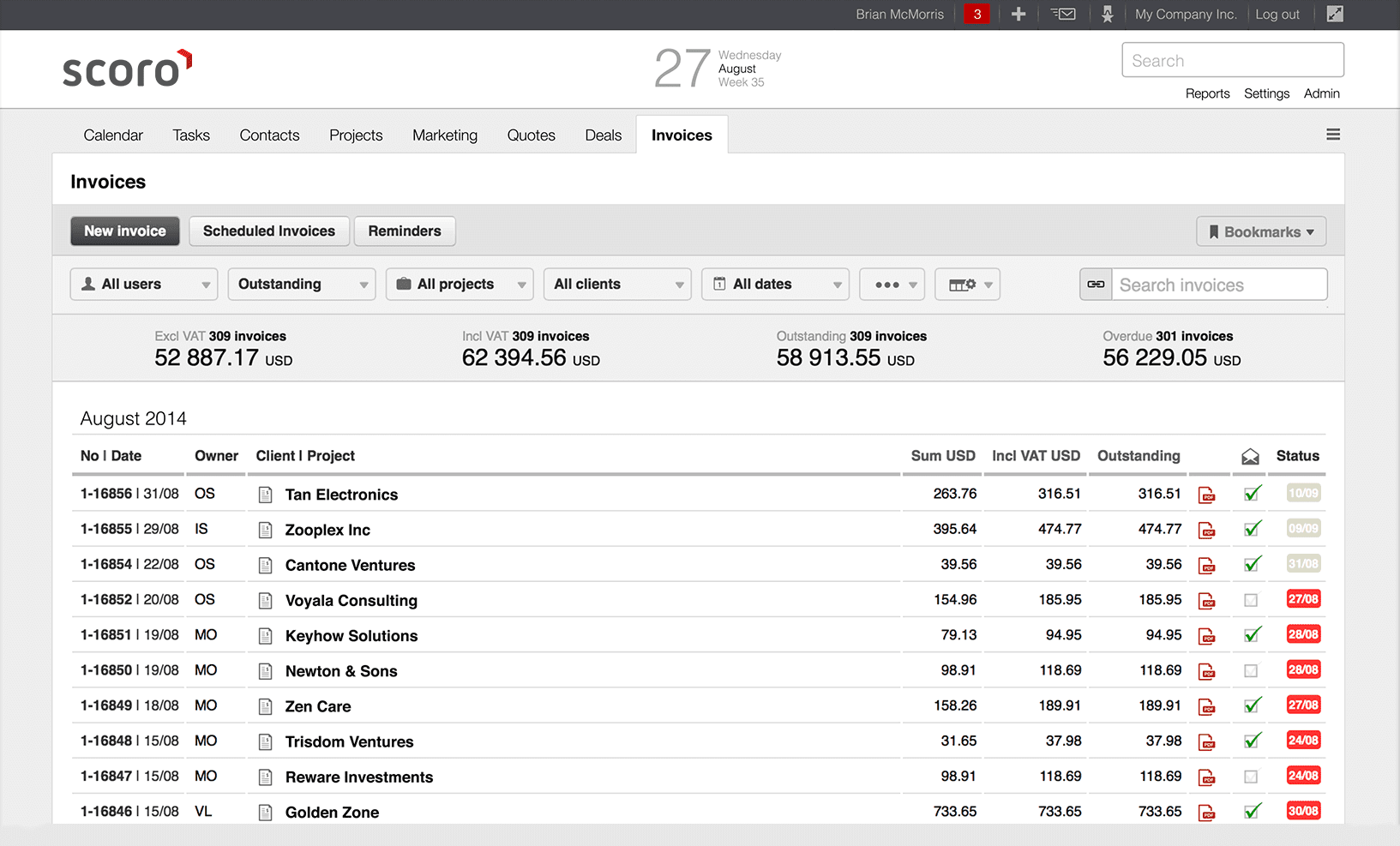
Task: Click document icon next to Zooplex Inc
Action: point(266,530)
